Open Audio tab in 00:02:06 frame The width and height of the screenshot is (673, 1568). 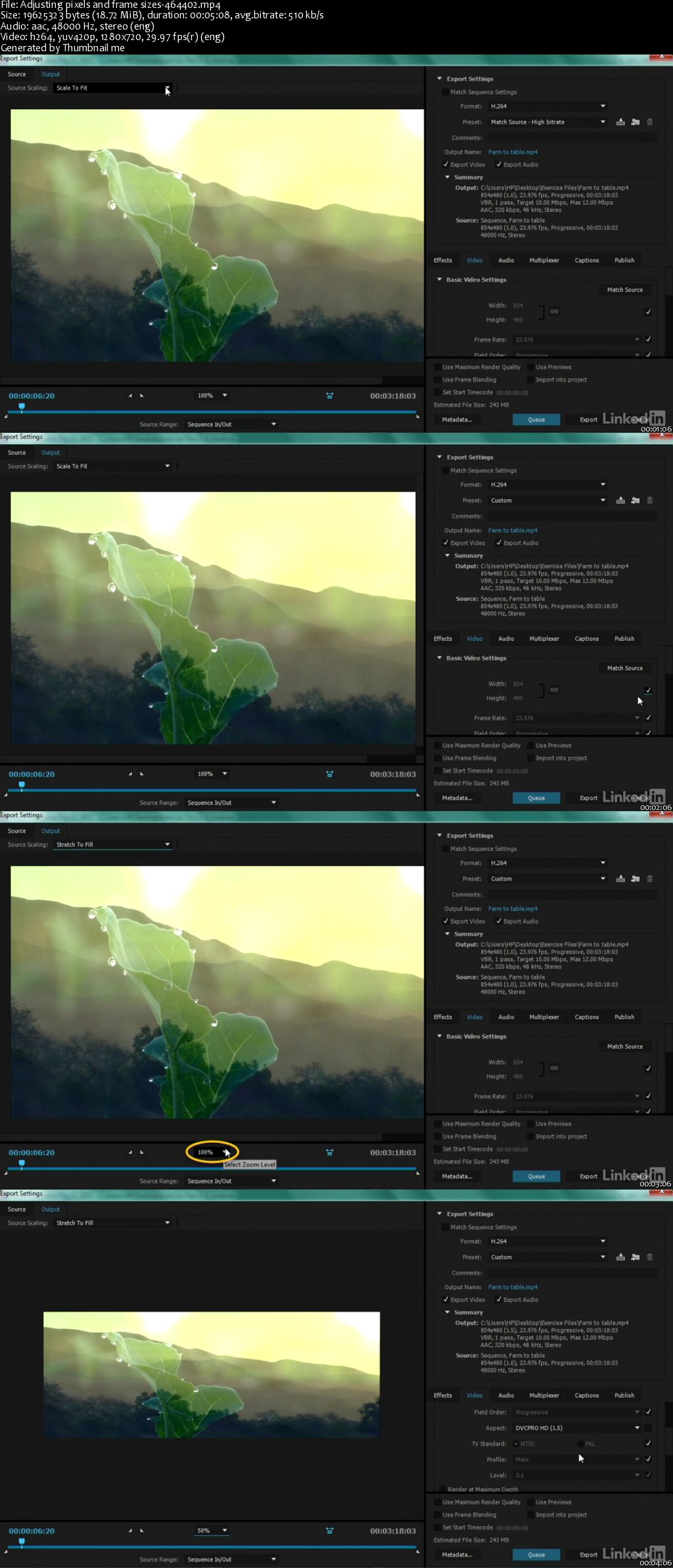click(x=506, y=638)
